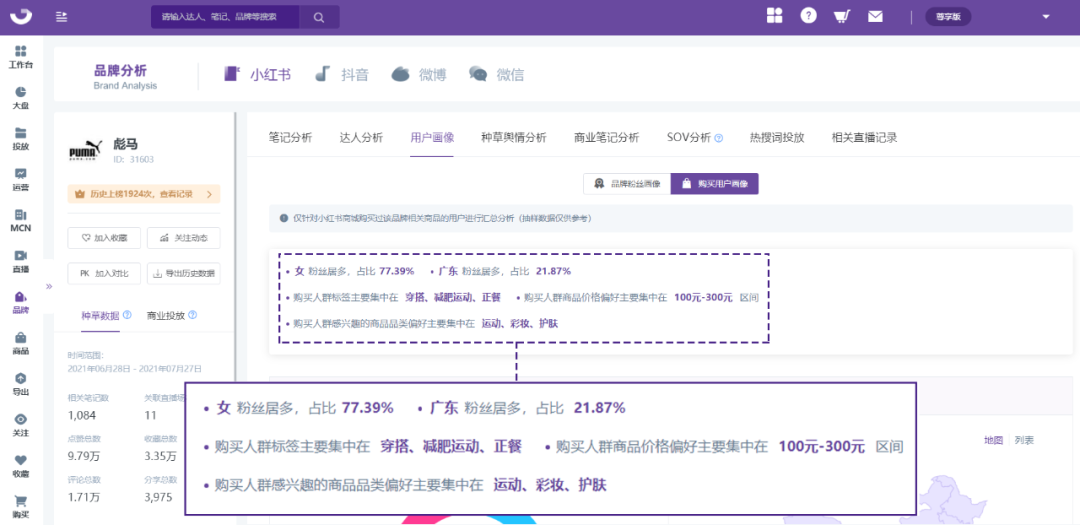Click the 列表 list view link
Screen dimensions: 1080x525
point(1024,440)
